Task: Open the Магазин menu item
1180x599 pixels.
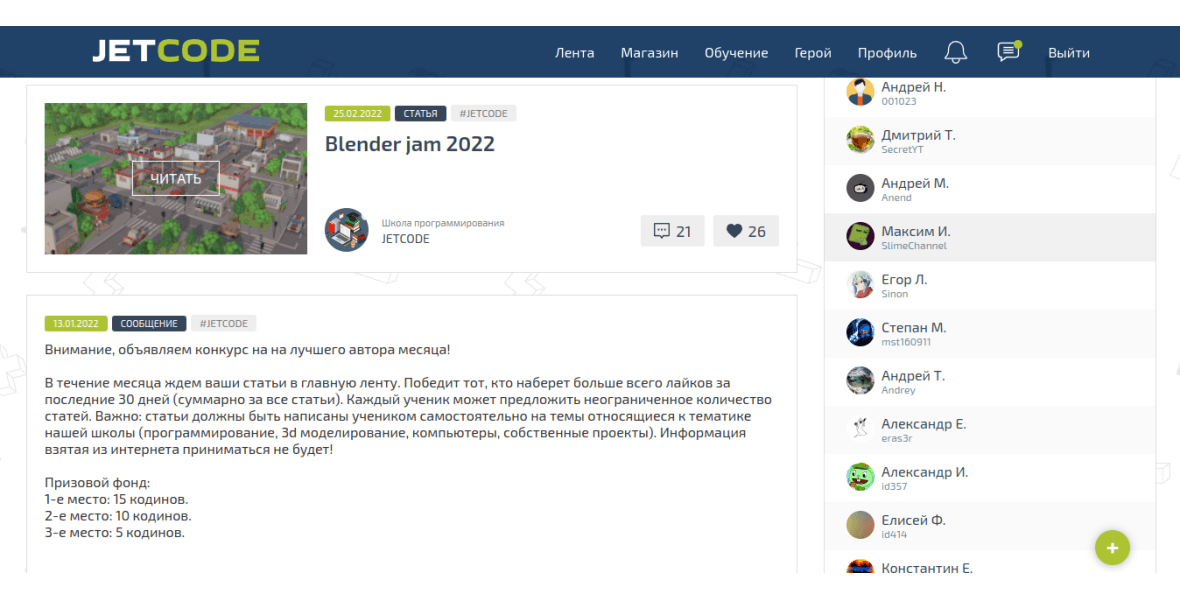Action: pyautogui.click(x=649, y=53)
